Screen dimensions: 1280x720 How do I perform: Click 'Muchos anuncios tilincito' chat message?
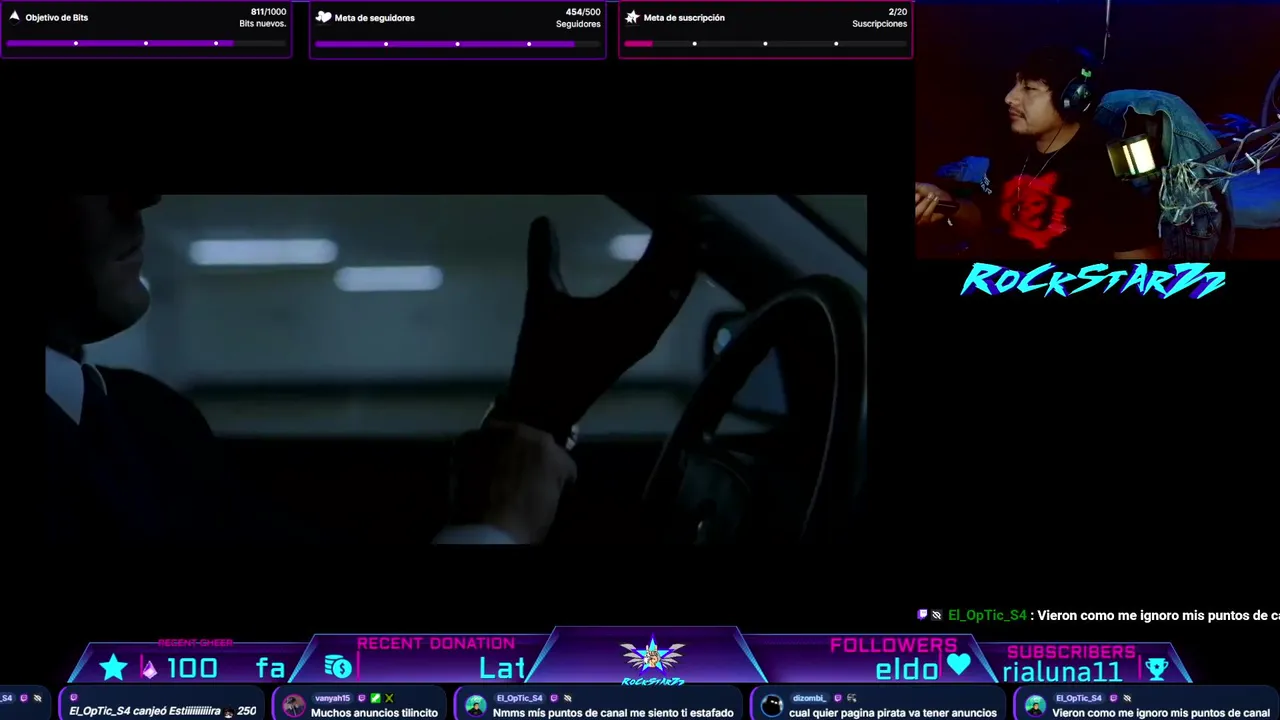(x=374, y=713)
